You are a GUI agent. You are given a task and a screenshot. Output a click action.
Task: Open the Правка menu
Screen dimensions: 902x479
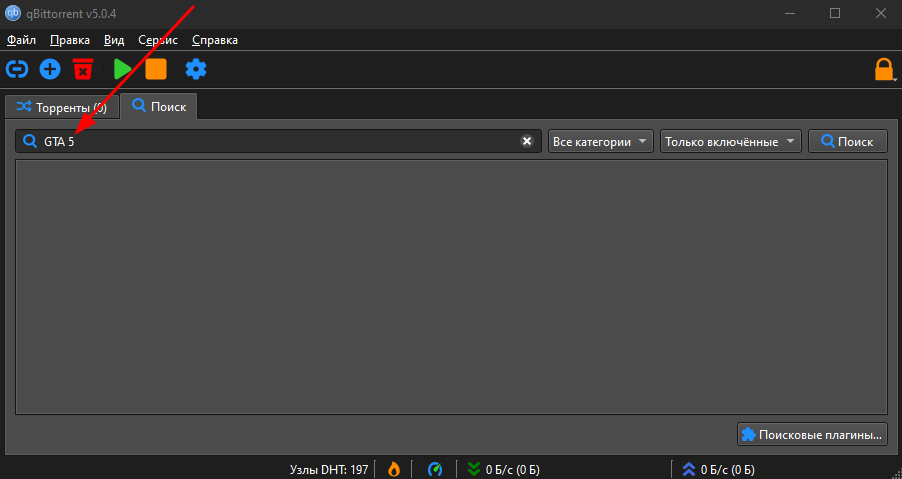[70, 40]
